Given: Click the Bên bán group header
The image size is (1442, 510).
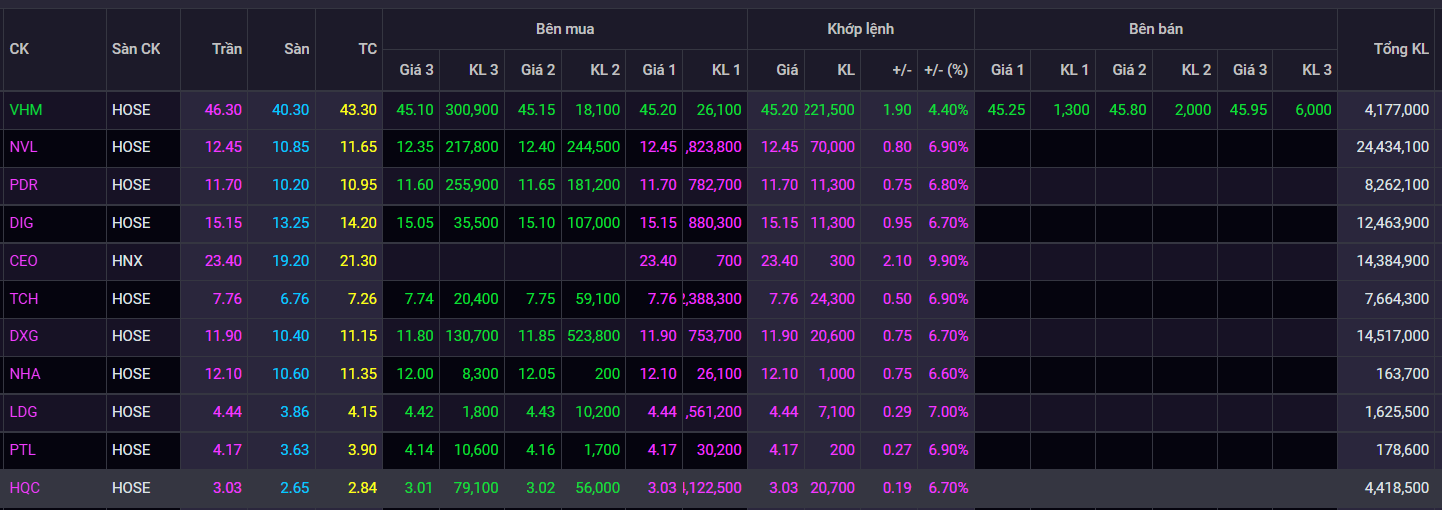Looking at the screenshot, I should tap(1156, 29).
